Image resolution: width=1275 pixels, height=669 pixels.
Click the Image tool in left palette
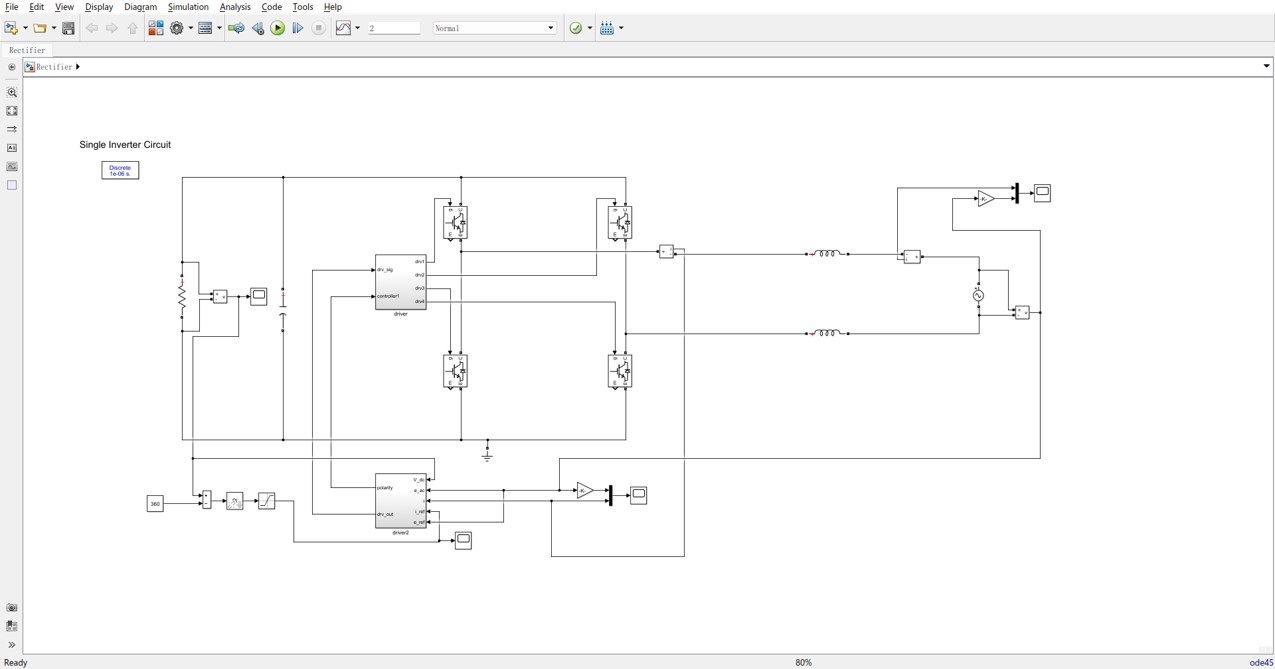pyautogui.click(x=12, y=167)
